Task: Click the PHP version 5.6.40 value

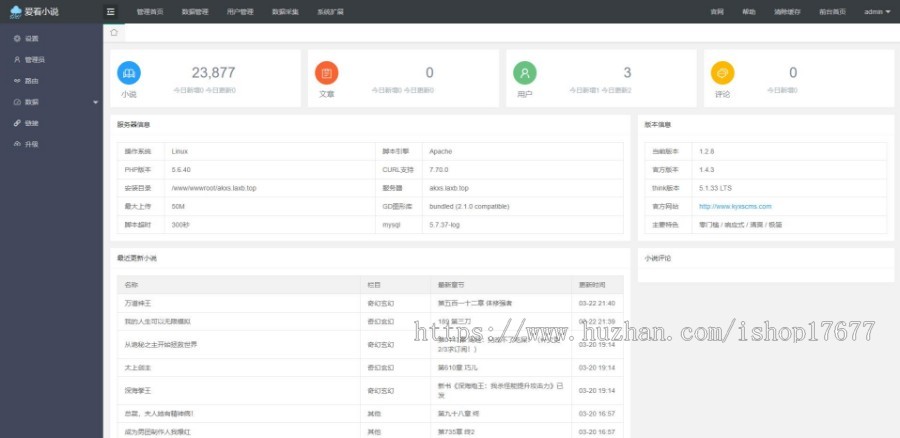Action: click(x=181, y=170)
